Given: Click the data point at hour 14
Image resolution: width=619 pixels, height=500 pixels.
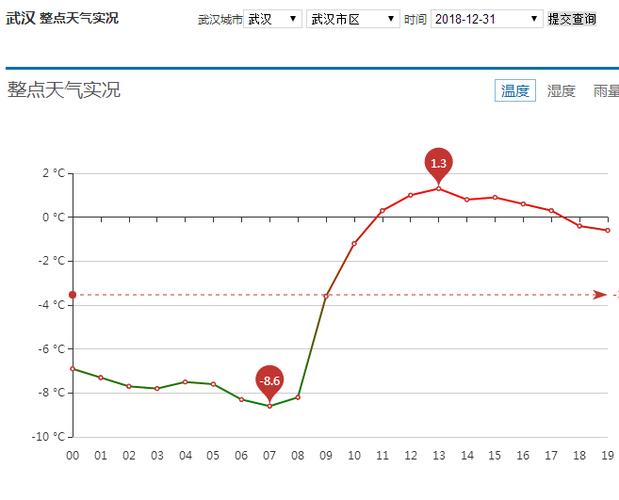Looking at the screenshot, I should tap(467, 200).
